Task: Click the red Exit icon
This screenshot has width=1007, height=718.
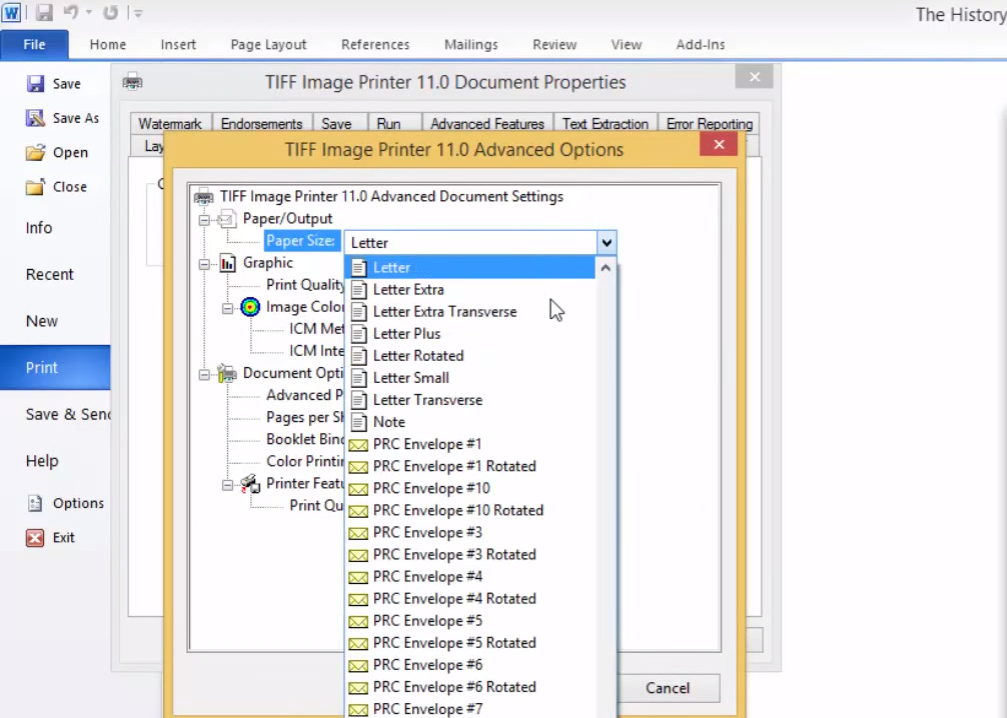Action: click(36, 537)
